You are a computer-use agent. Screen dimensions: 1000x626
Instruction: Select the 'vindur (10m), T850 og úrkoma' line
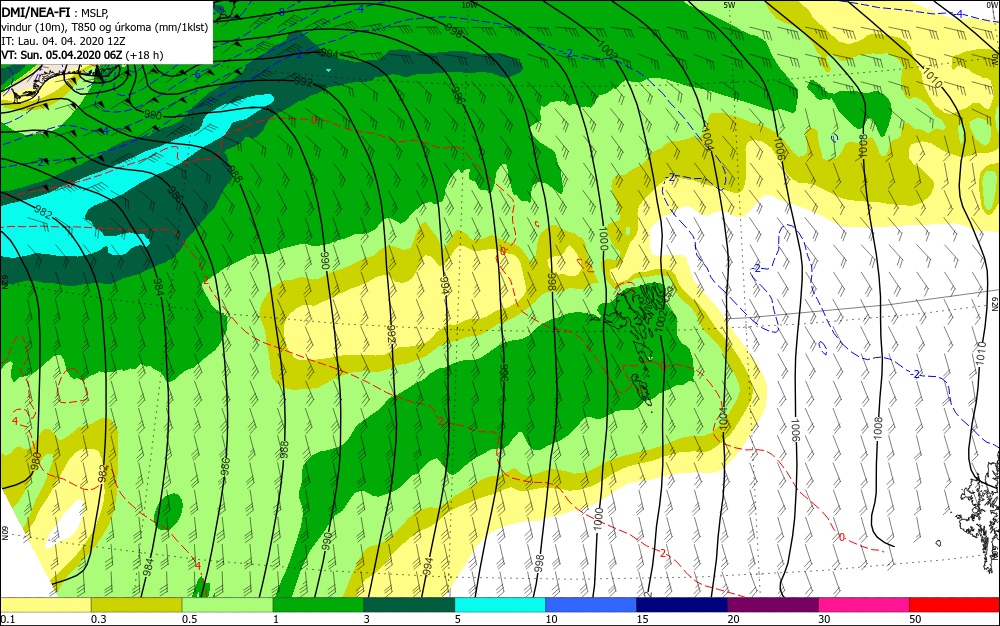pyautogui.click(x=104, y=27)
